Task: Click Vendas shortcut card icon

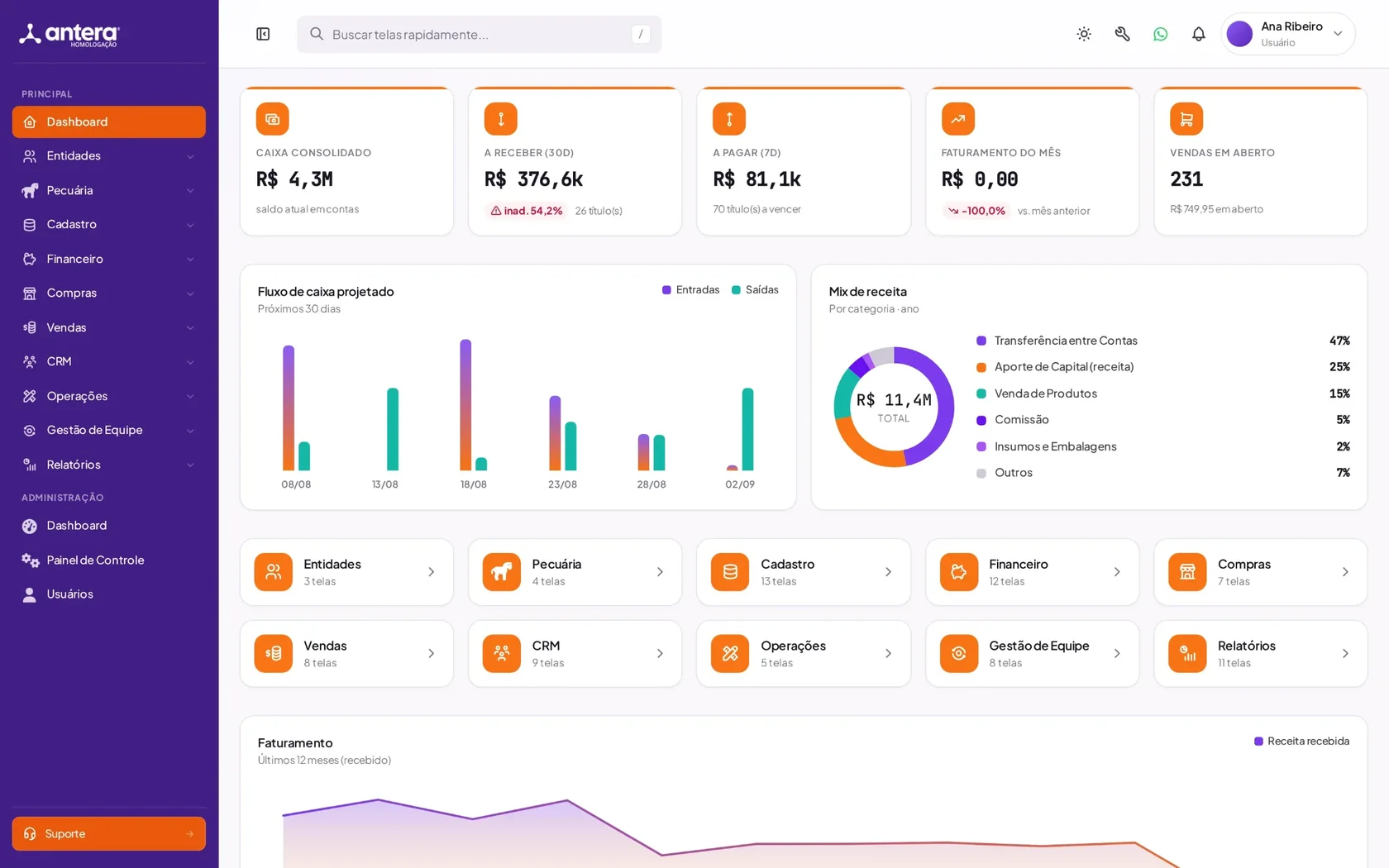Action: tap(273, 654)
